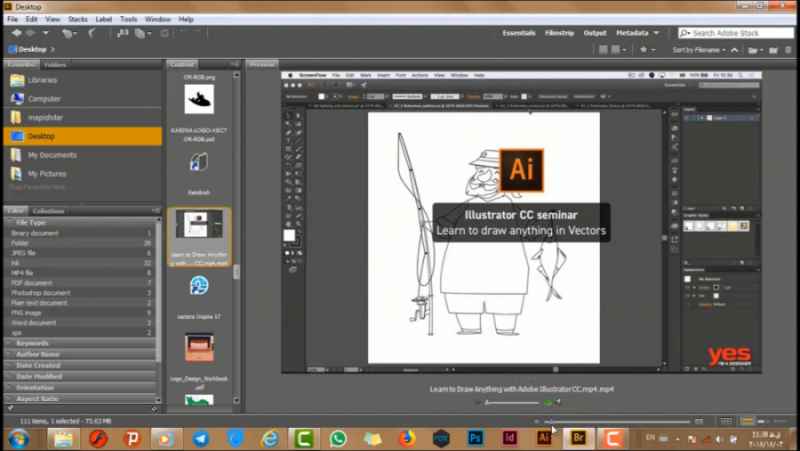Click the Go forward arrow in Bridge toolbar
The image size is (800, 451).
pyautogui.click(x=30, y=33)
